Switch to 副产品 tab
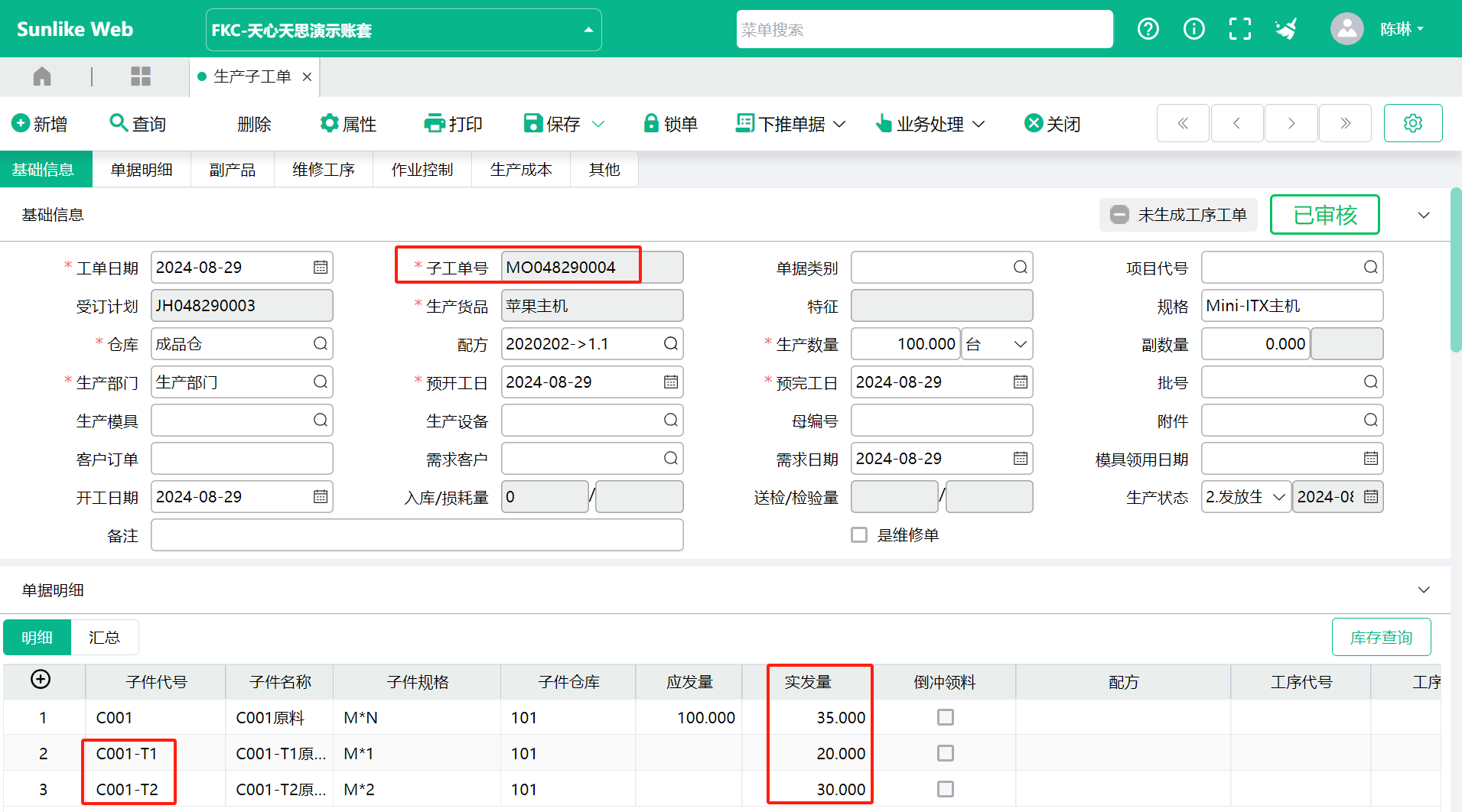1462x812 pixels. [233, 170]
